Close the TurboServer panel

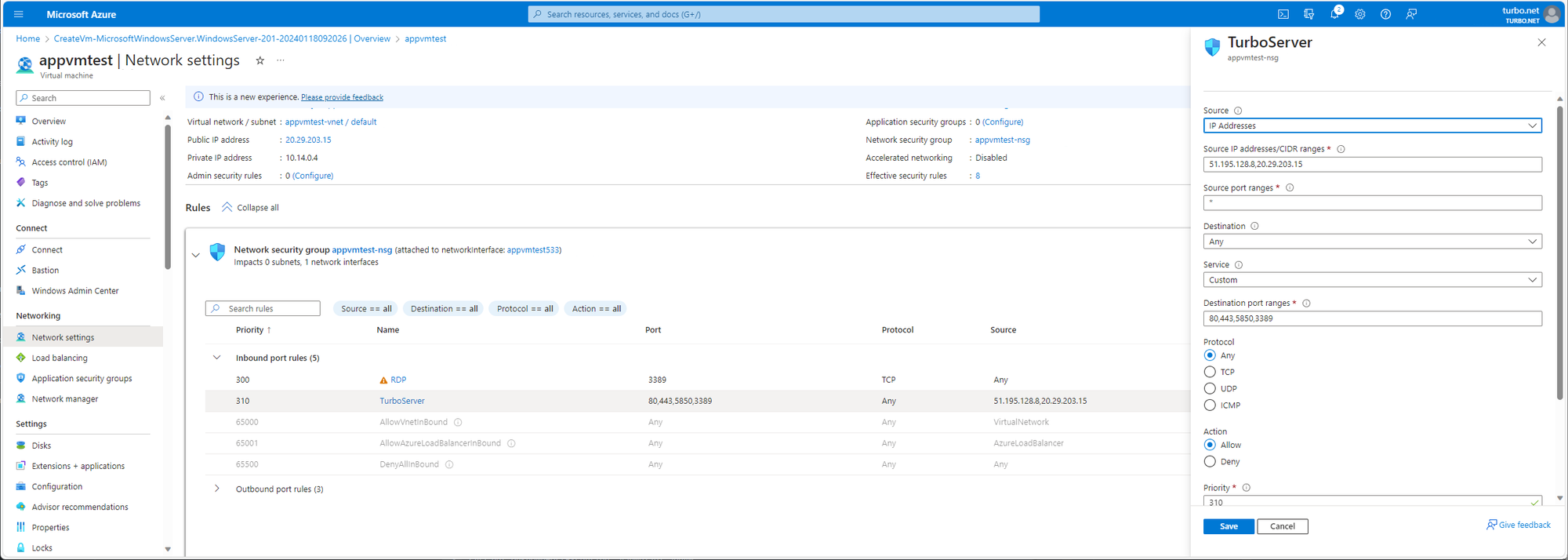pos(1541,42)
